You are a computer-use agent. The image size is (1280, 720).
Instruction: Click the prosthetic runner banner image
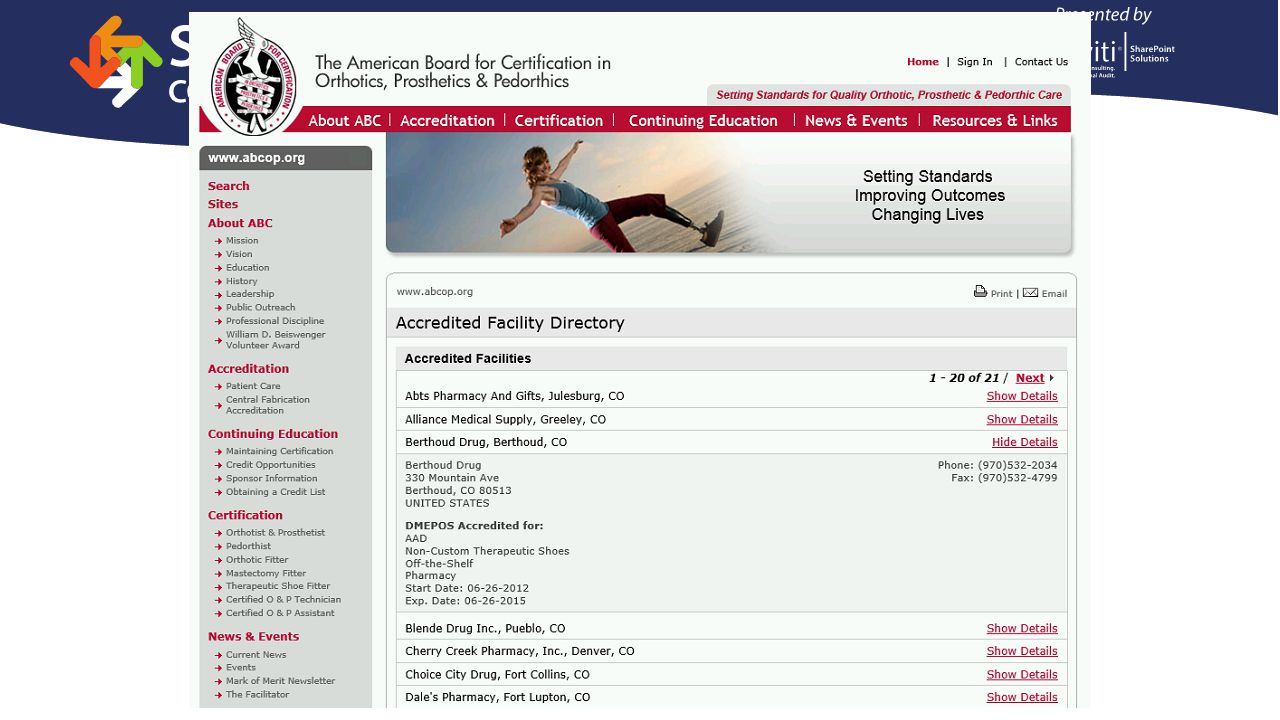tap(729, 193)
